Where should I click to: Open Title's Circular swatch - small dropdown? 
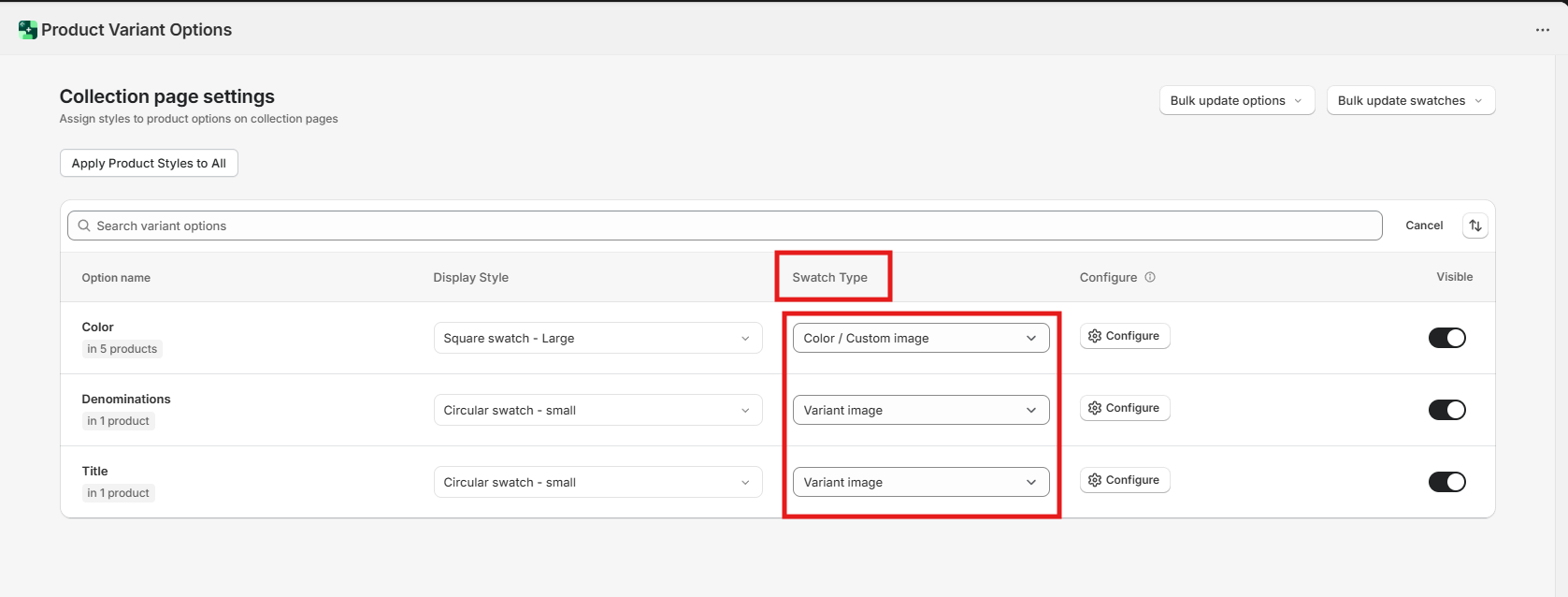pyautogui.click(x=597, y=482)
